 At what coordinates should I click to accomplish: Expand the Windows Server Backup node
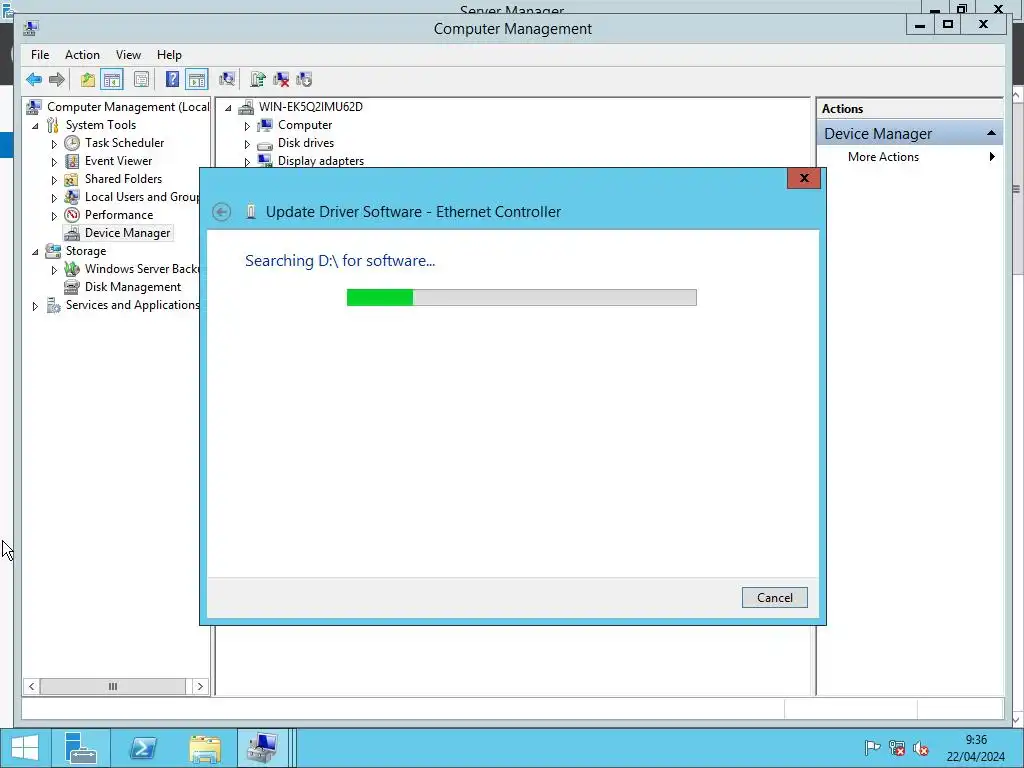coord(54,270)
